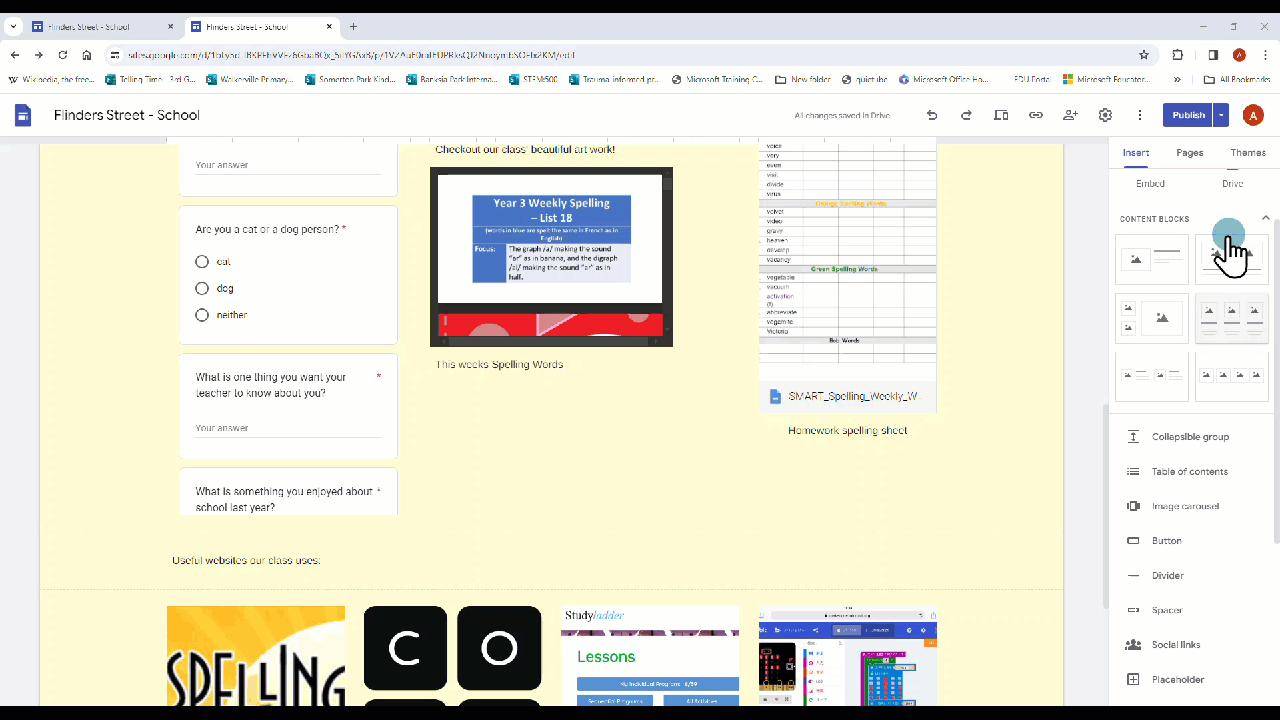
Task: Open the device Preview icon
Action: 1001,115
